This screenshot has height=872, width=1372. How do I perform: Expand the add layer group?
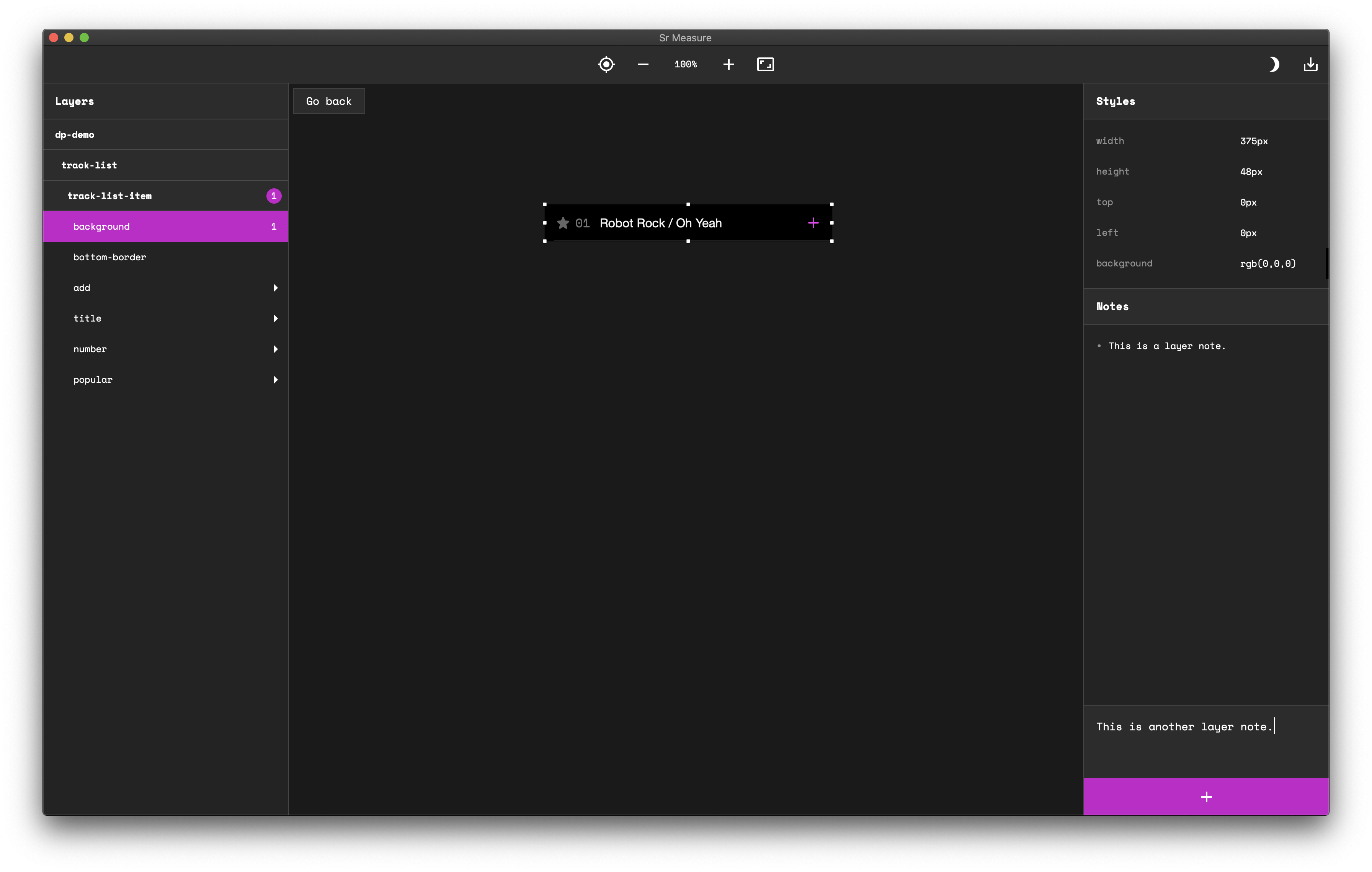pos(276,288)
